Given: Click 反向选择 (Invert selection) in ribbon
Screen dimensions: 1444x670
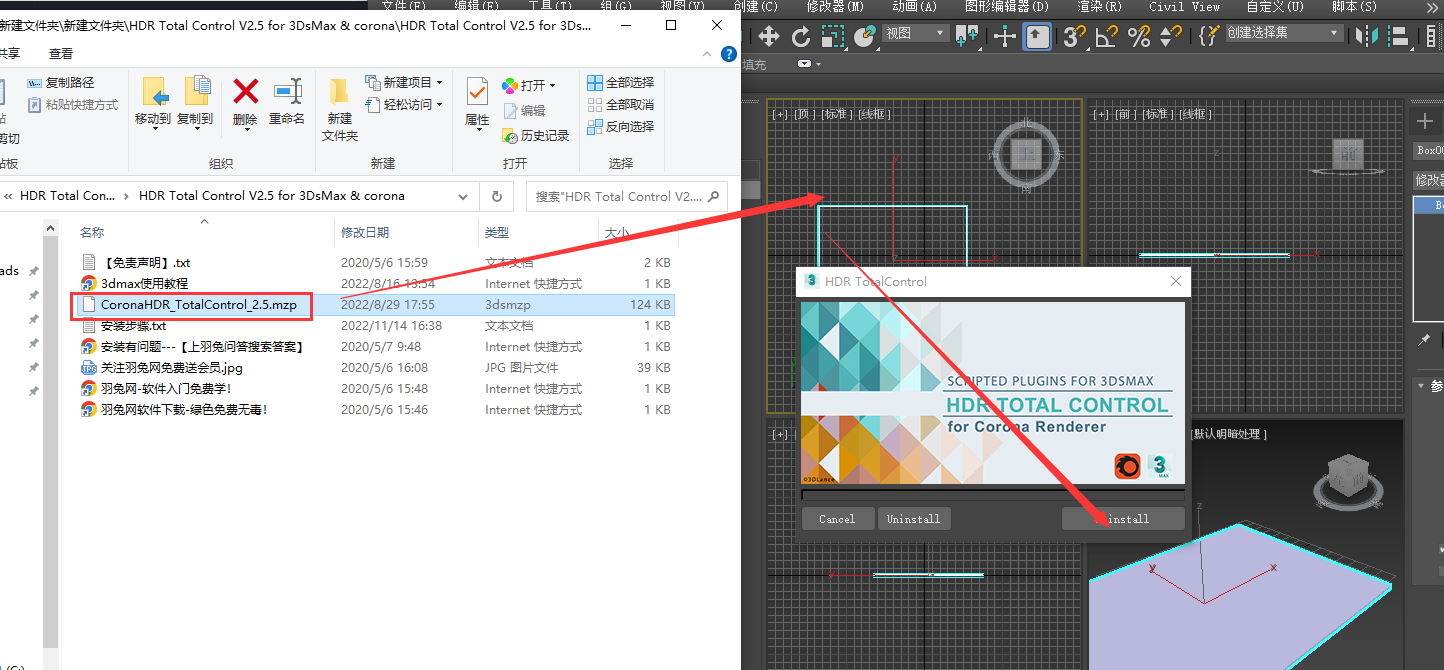Looking at the screenshot, I should (x=620, y=126).
